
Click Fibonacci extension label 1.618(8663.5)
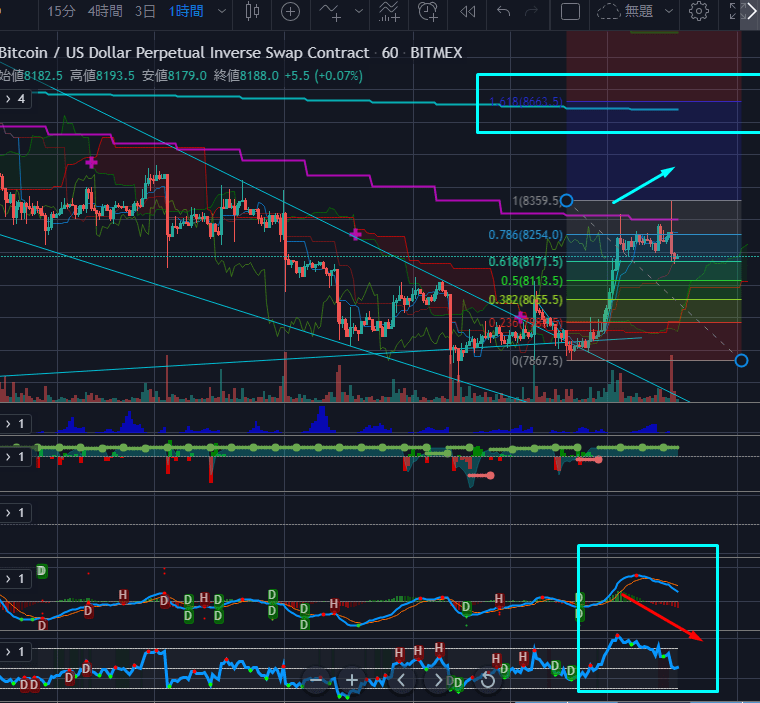click(525, 101)
